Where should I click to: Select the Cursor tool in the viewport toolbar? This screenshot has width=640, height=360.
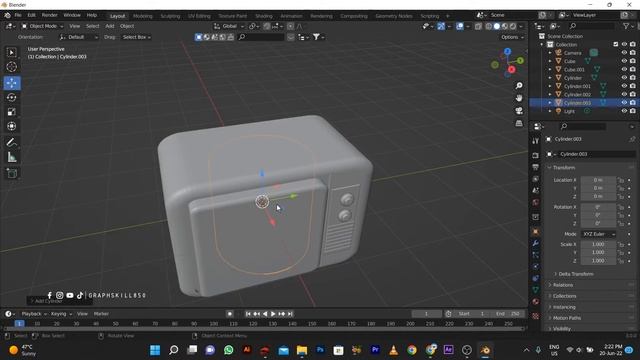11,67
